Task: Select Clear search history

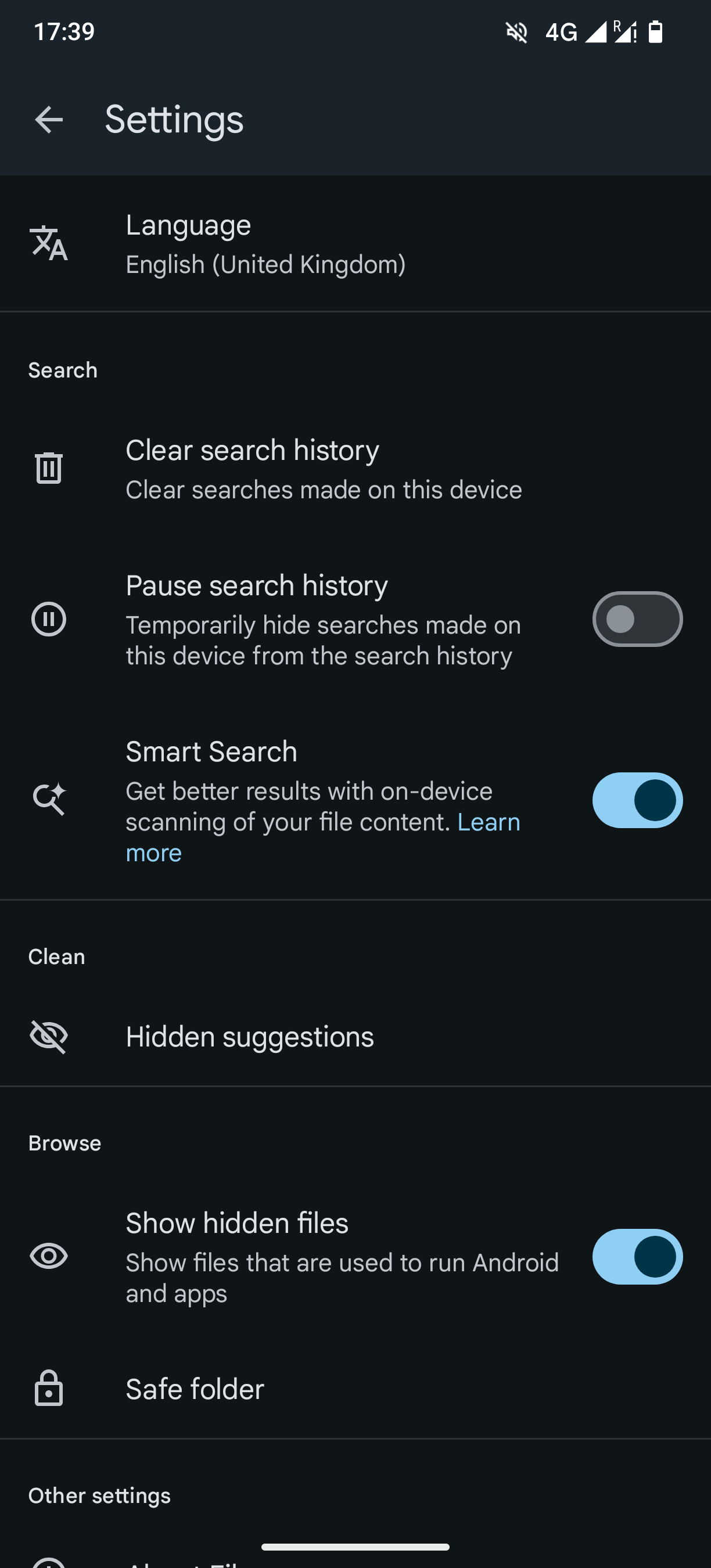Action: click(252, 451)
